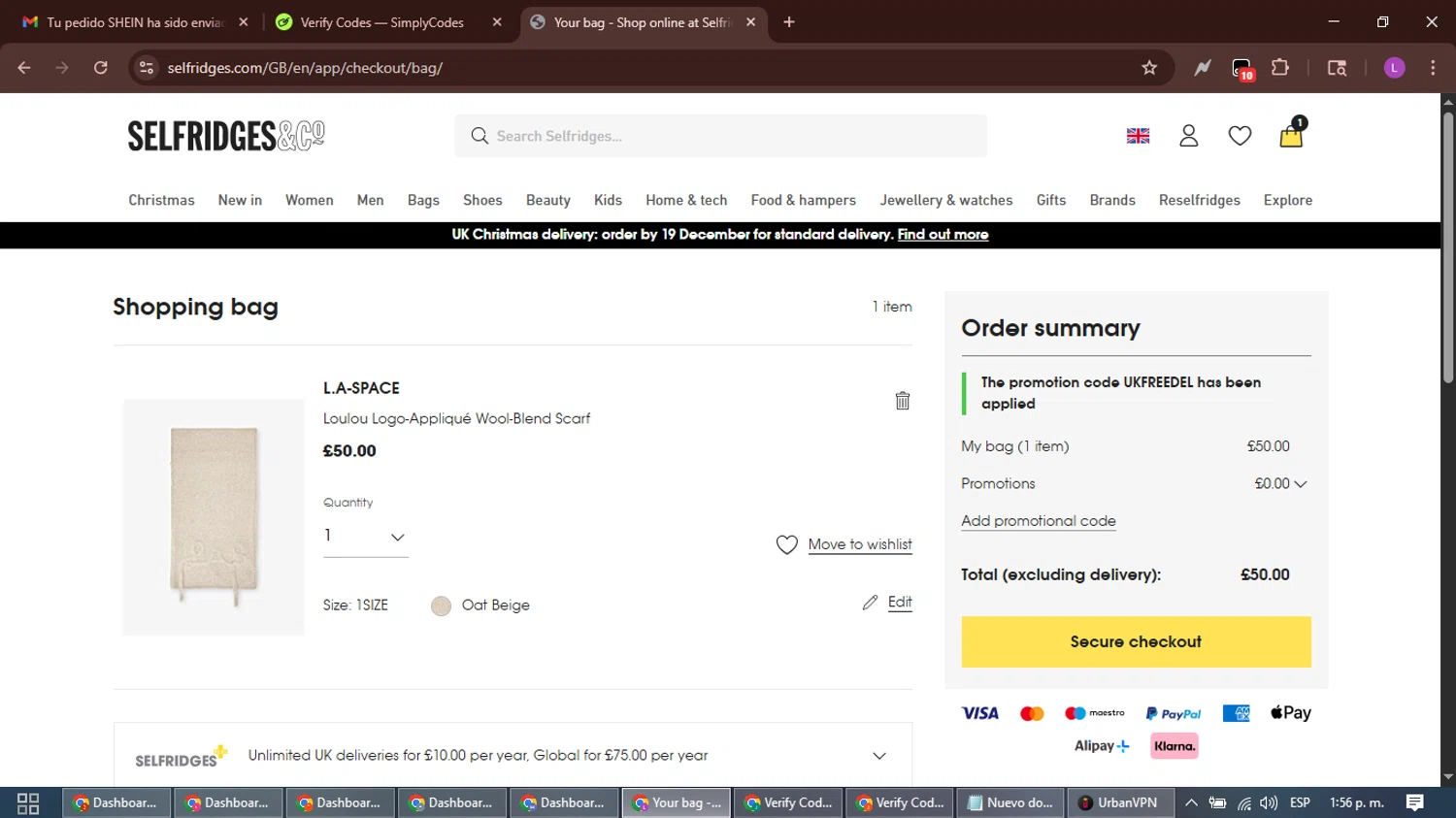The image size is (1456, 818).
Task: View site information icon in address bar
Action: [147, 68]
